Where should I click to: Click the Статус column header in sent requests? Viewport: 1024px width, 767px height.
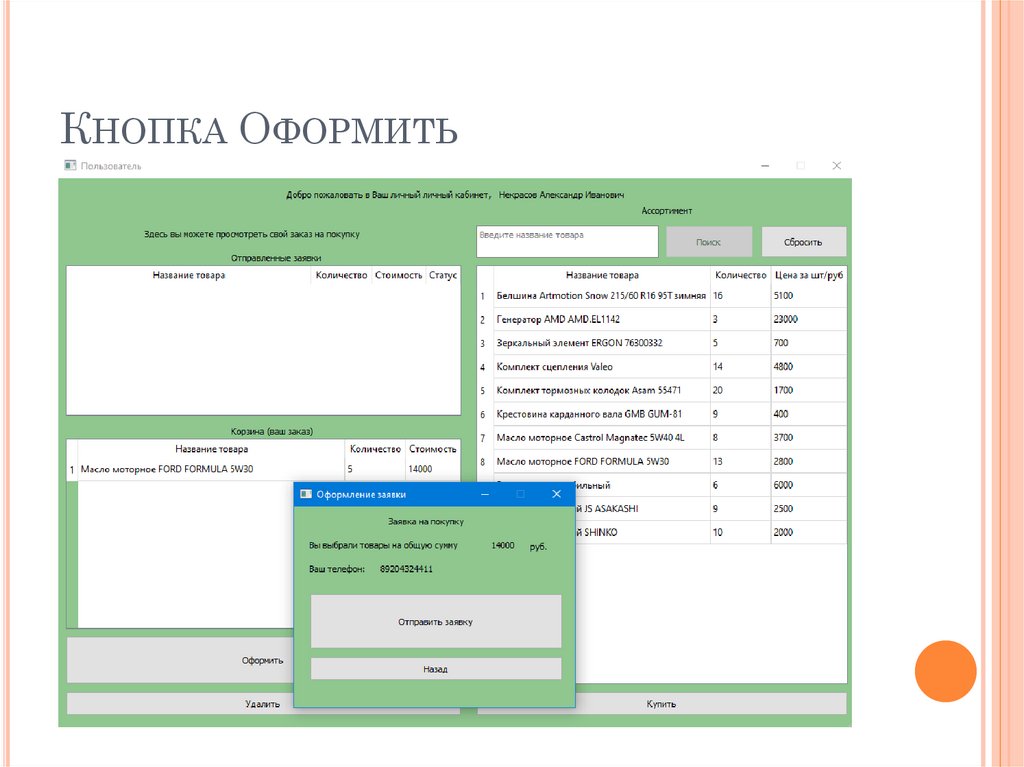pyautogui.click(x=443, y=275)
